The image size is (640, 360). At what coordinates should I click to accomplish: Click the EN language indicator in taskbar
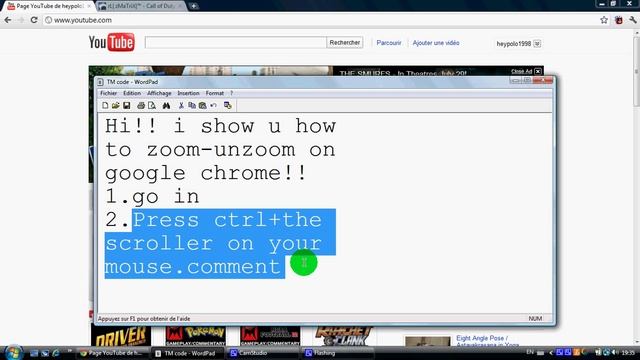click(530, 352)
